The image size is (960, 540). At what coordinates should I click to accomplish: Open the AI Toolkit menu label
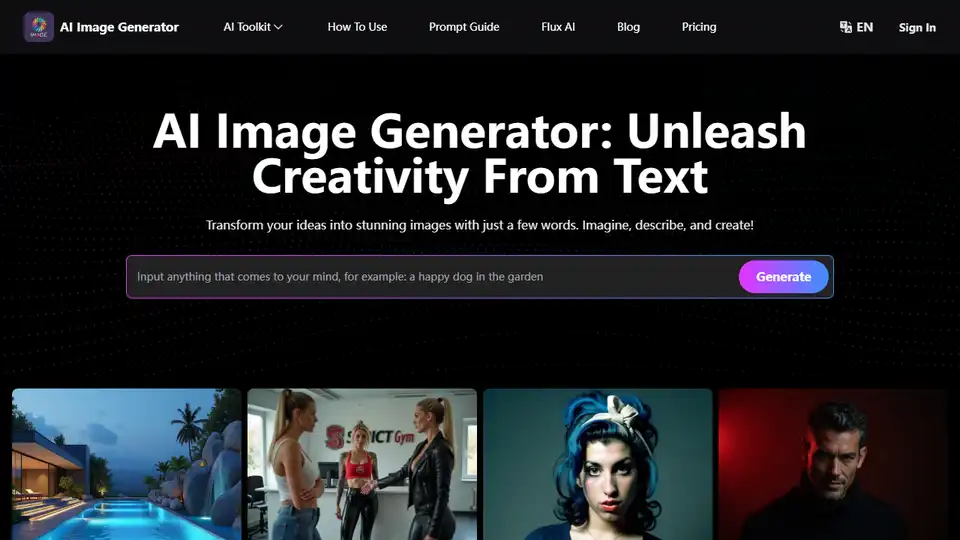coord(246,27)
